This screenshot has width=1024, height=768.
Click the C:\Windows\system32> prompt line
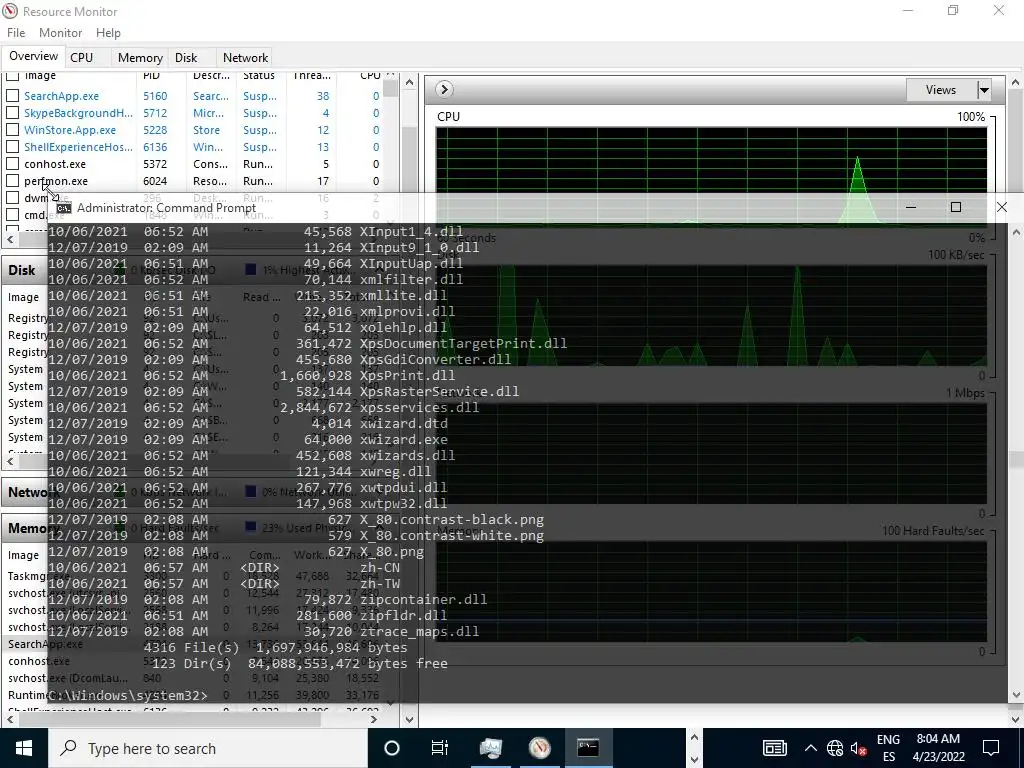pos(128,696)
